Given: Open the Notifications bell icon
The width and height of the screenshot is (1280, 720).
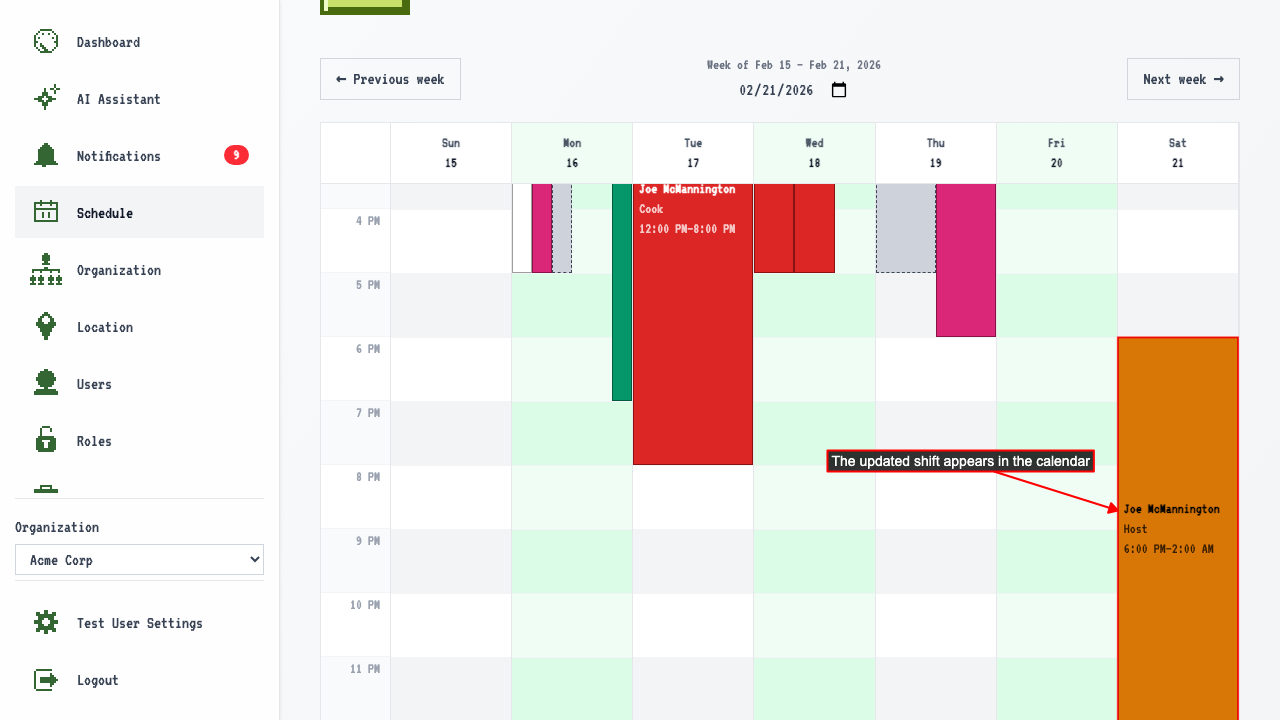Looking at the screenshot, I should tap(46, 156).
